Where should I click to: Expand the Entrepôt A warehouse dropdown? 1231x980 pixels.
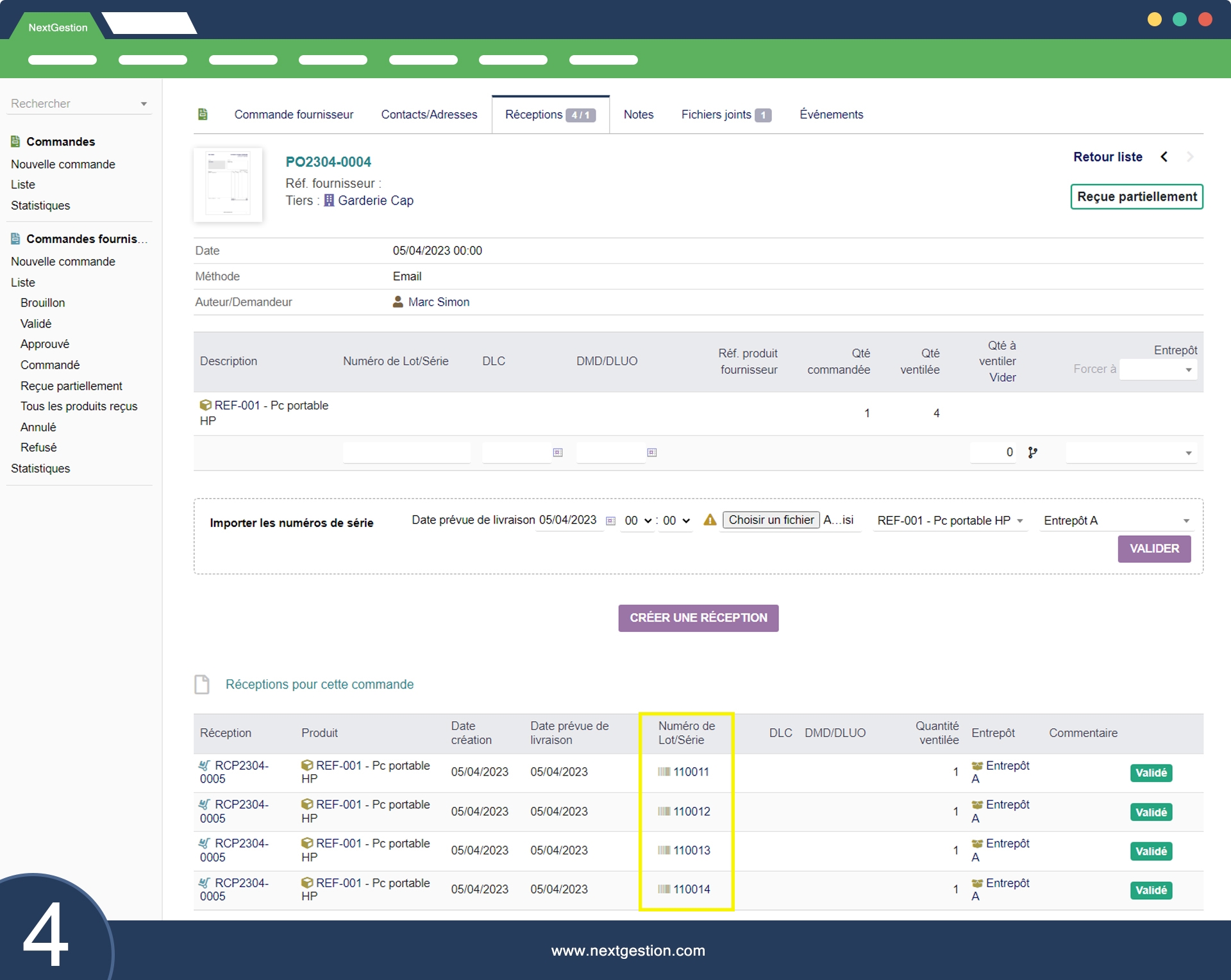point(1116,521)
